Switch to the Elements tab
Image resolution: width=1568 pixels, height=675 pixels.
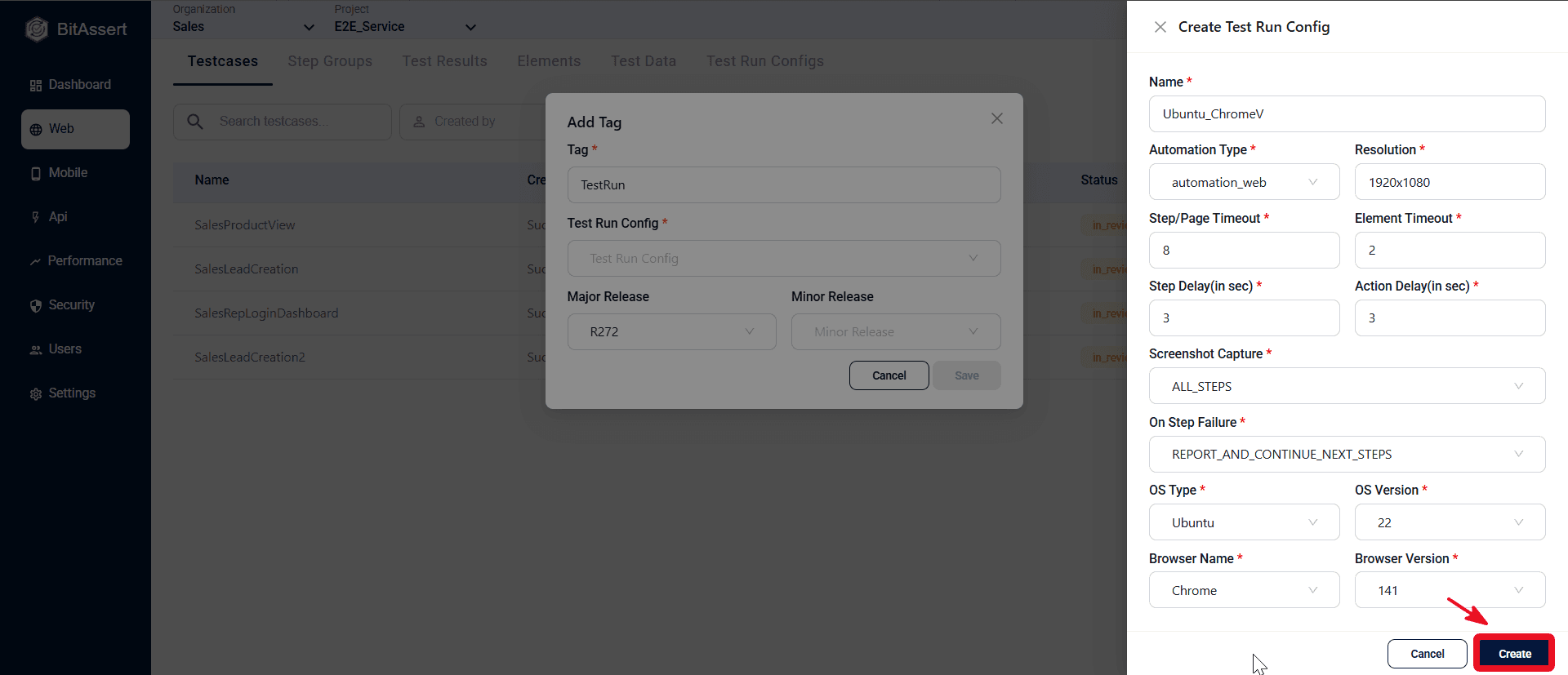(549, 61)
